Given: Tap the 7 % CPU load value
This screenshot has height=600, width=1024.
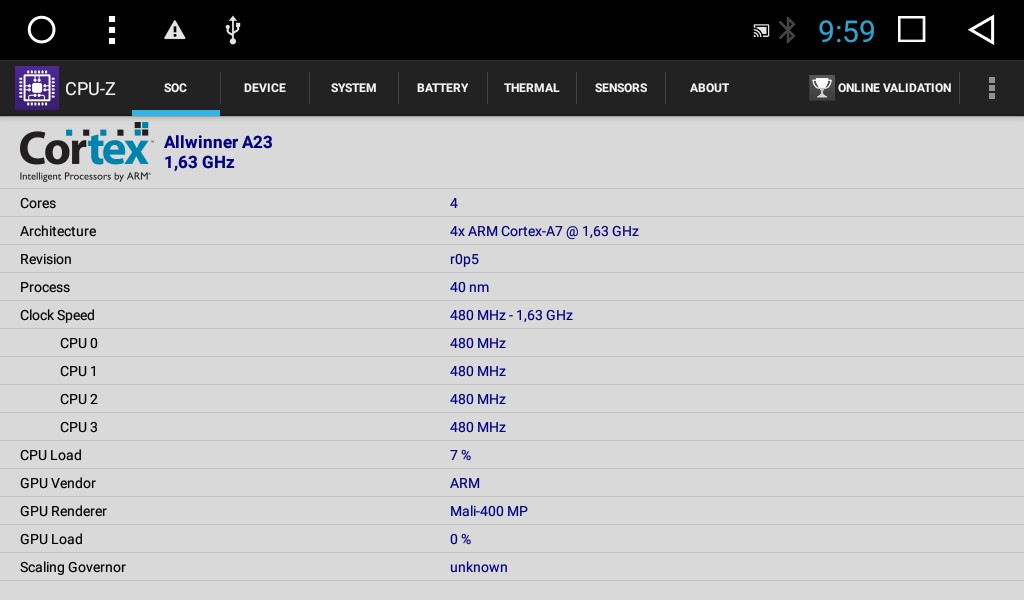Looking at the screenshot, I should point(460,456).
